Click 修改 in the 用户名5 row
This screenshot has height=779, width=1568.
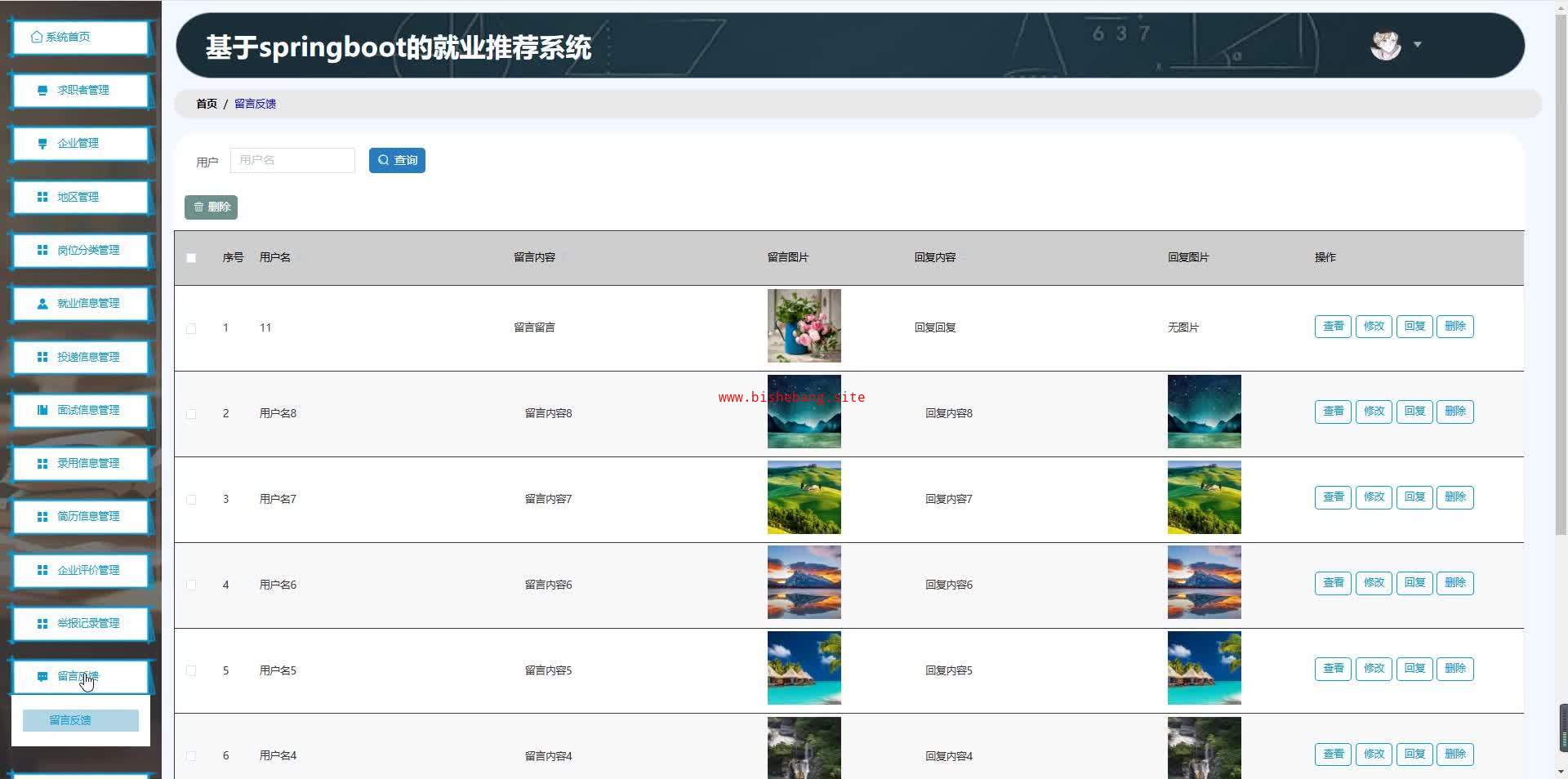pos(1374,669)
